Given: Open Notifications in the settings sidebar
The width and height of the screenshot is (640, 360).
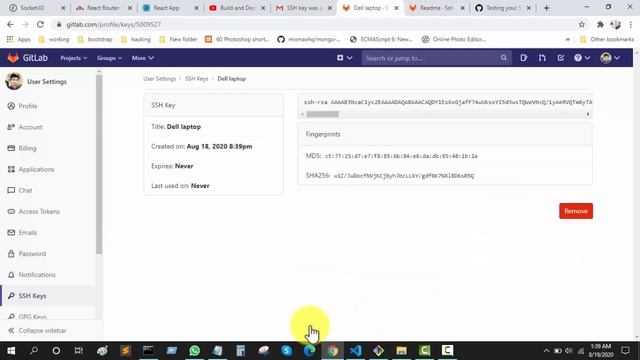Looking at the screenshot, I should (x=37, y=275).
